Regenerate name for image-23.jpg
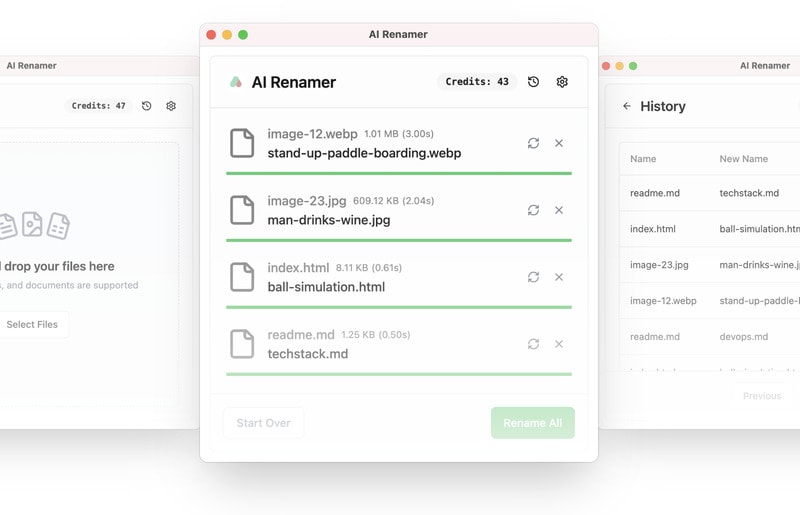 coord(533,210)
